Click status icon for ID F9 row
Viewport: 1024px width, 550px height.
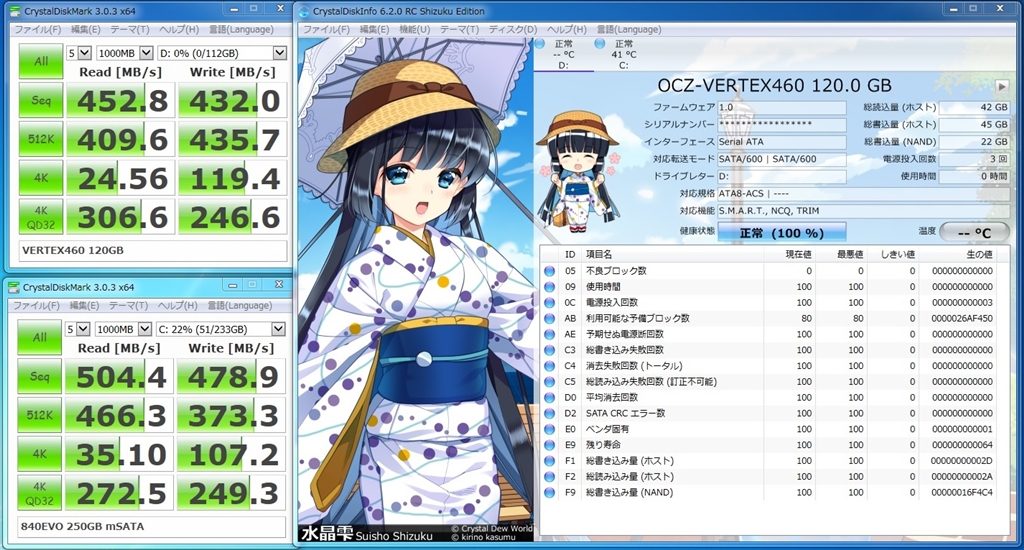coord(549,493)
